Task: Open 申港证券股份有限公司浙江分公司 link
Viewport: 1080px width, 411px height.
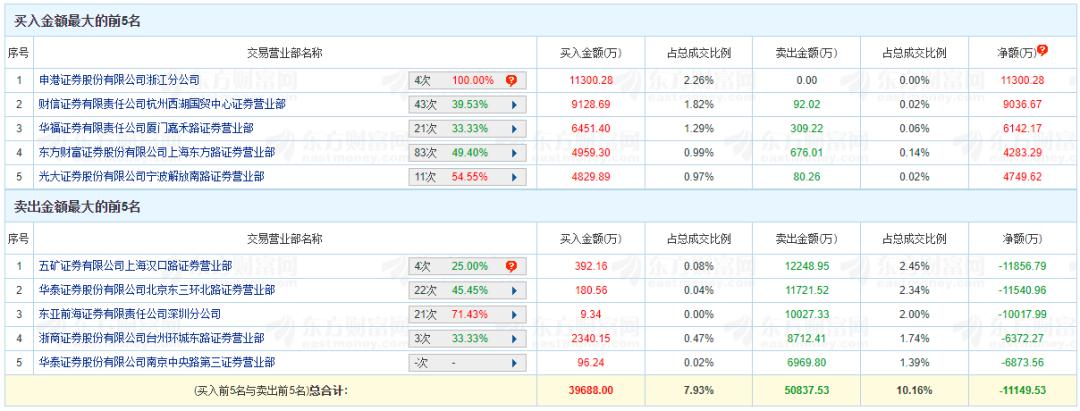Action: pos(120,79)
